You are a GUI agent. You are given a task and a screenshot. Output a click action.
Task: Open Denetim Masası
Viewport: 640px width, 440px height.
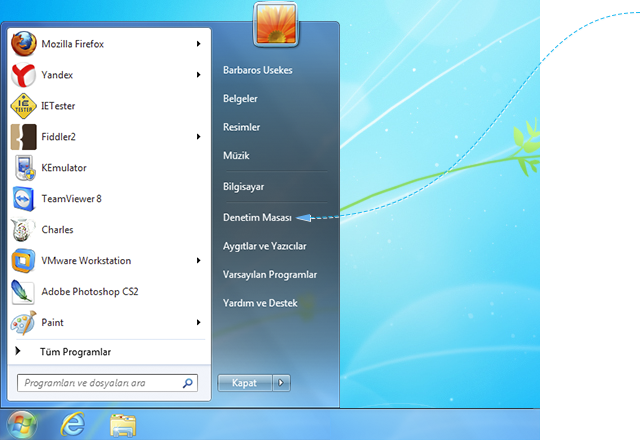[257, 218]
